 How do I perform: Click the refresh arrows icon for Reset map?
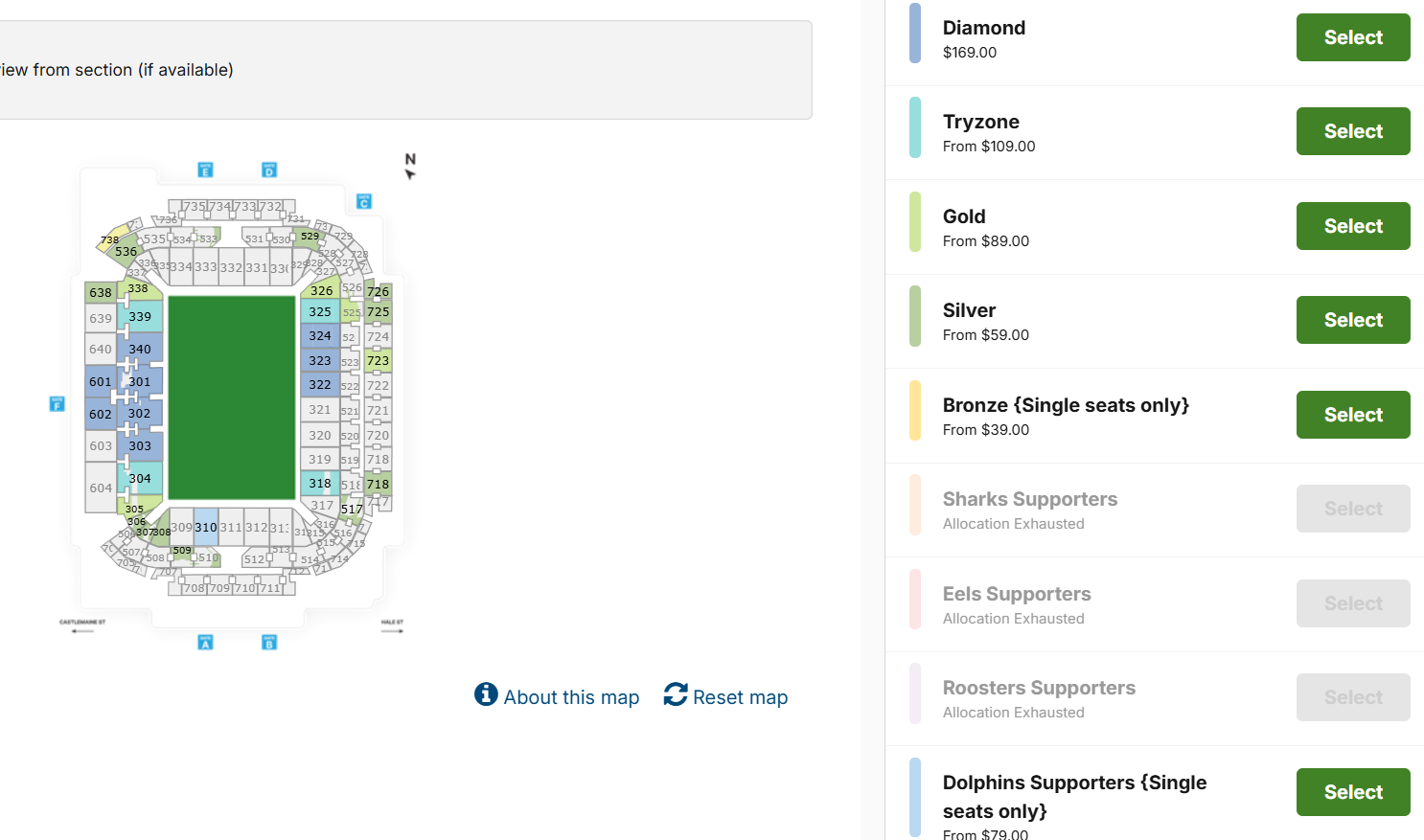[676, 694]
